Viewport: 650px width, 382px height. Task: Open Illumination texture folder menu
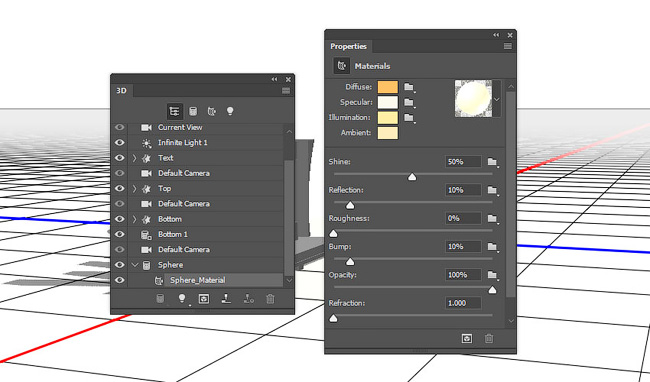pyautogui.click(x=409, y=118)
